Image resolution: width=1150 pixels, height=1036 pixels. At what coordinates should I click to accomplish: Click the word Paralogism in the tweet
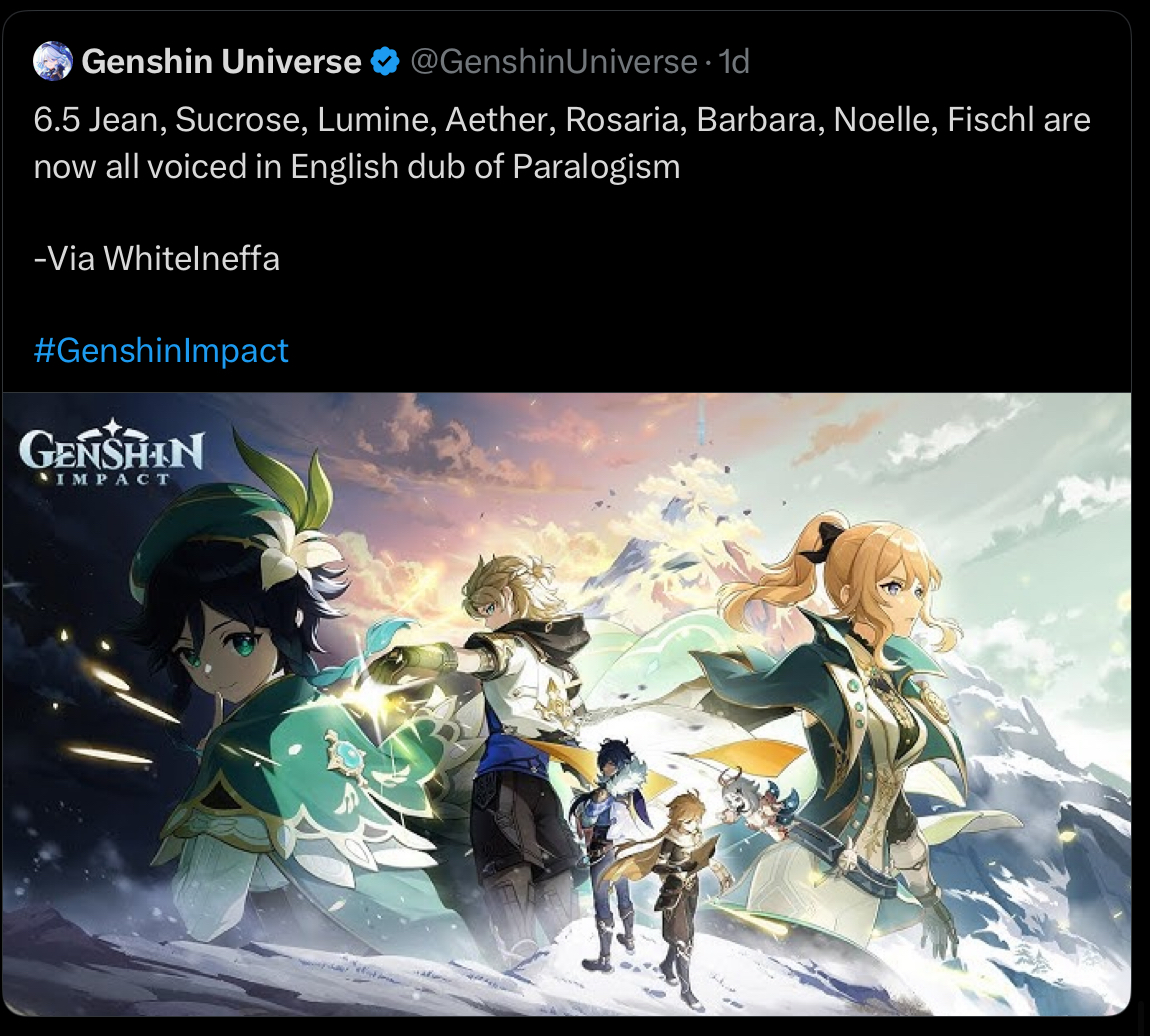point(596,167)
